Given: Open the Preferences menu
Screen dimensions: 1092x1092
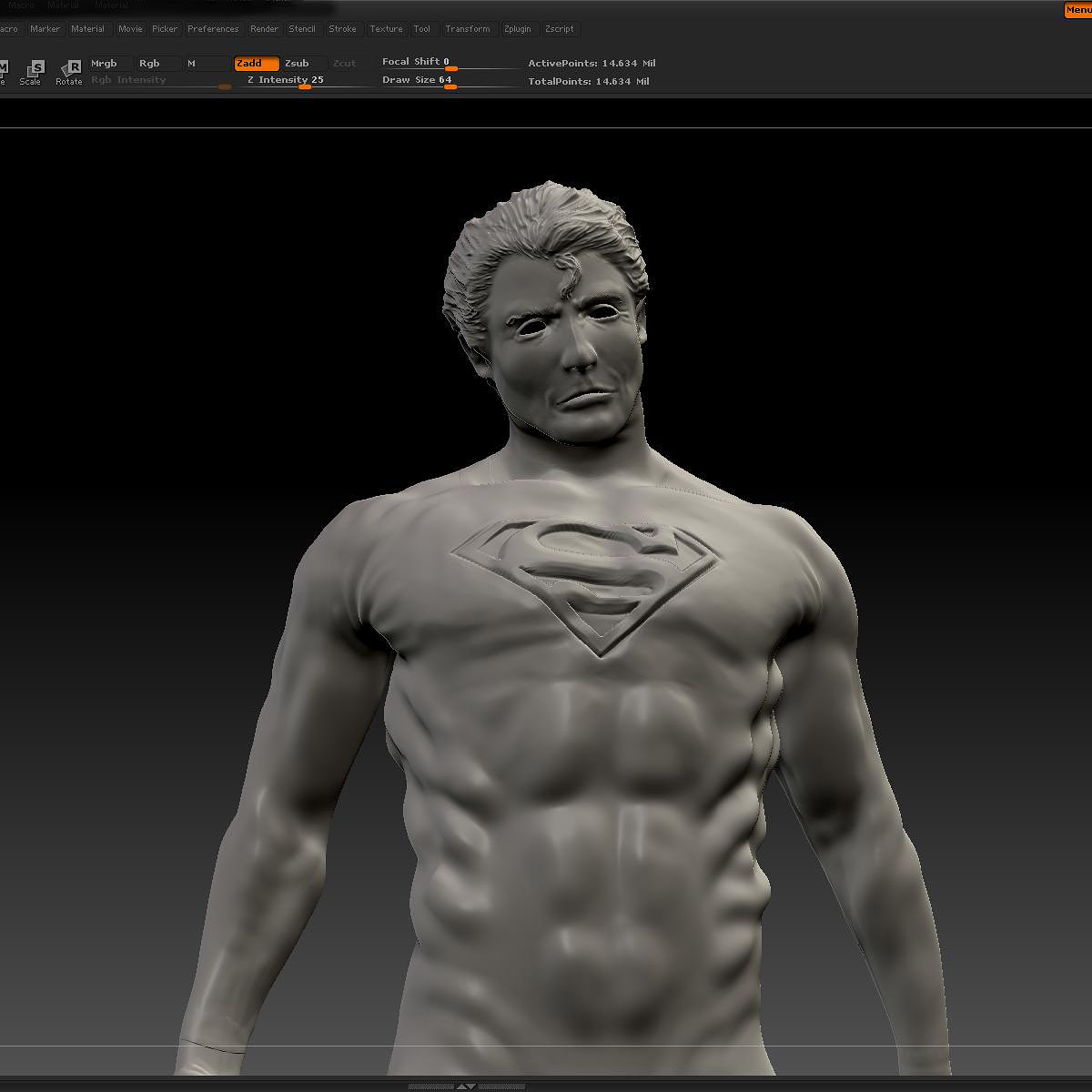Looking at the screenshot, I should [x=213, y=29].
